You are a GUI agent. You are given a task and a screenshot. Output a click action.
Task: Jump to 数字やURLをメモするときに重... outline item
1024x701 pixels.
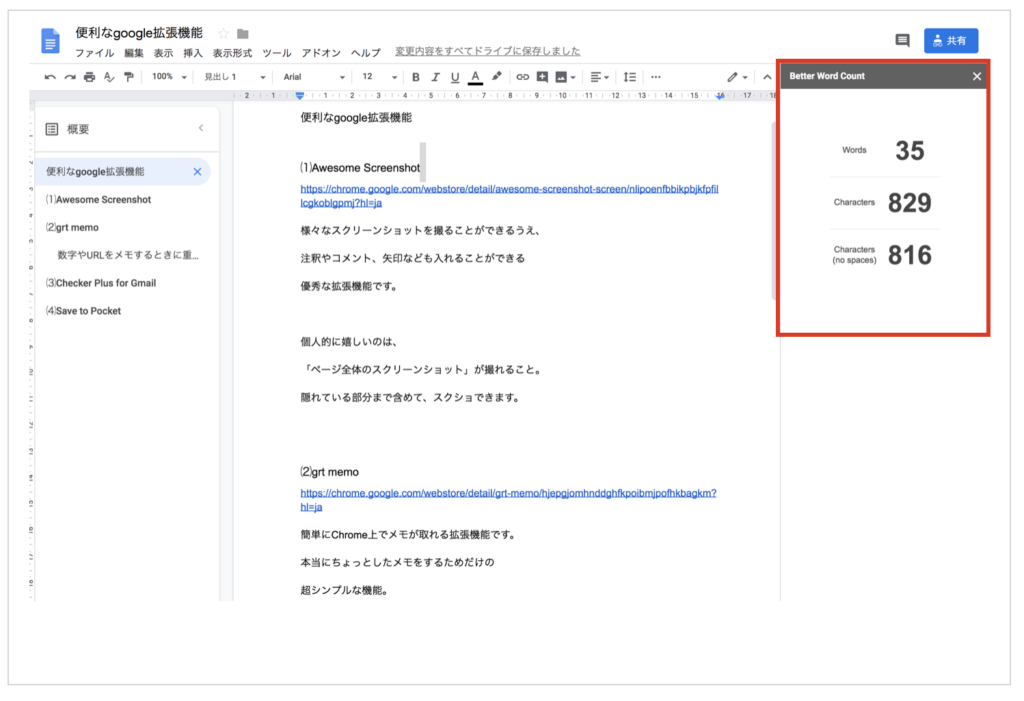[128, 255]
